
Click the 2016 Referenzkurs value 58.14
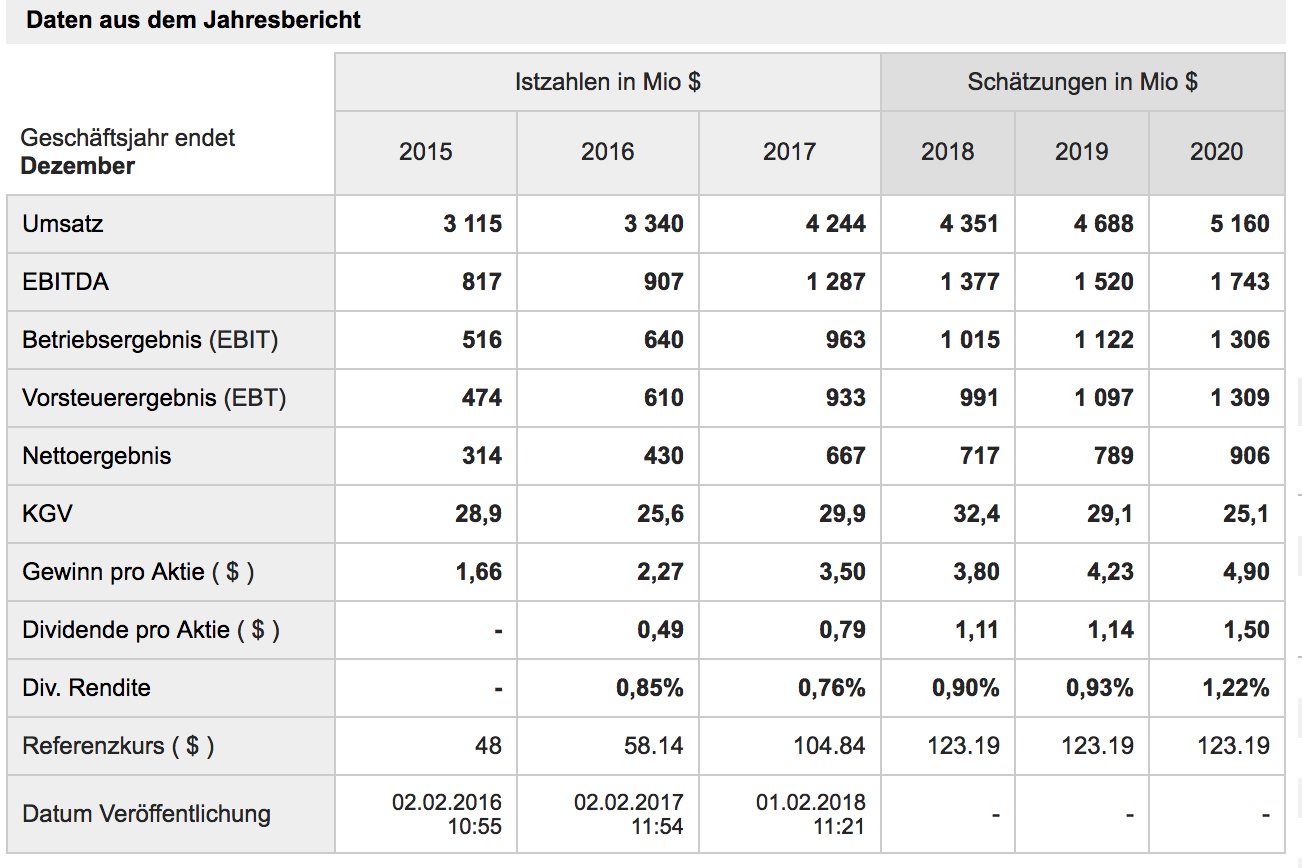(654, 746)
